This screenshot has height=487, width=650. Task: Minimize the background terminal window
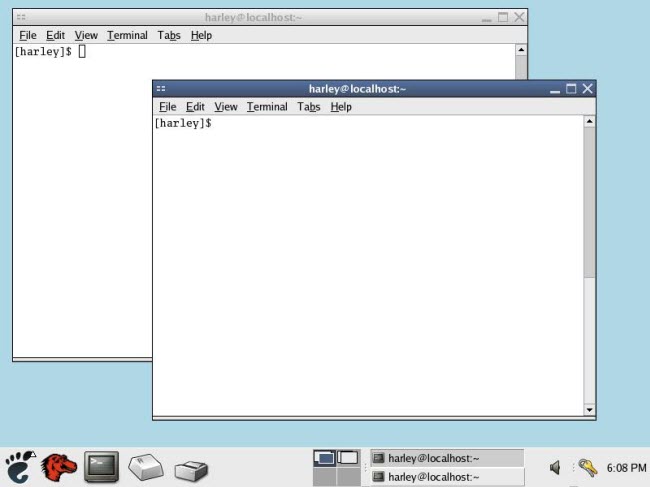[x=487, y=18]
